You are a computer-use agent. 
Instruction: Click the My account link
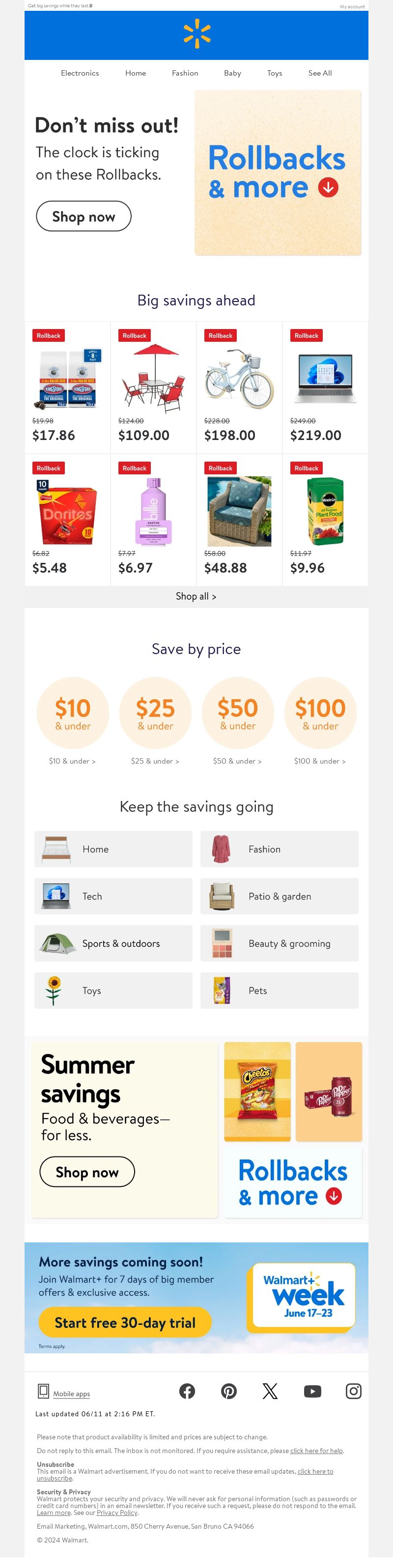click(352, 7)
